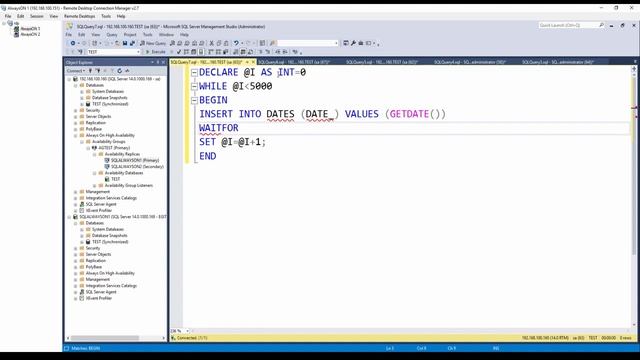Expand Availability Group Listeners node
Image resolution: width=640 pixels, height=360 pixels.
coord(94,185)
